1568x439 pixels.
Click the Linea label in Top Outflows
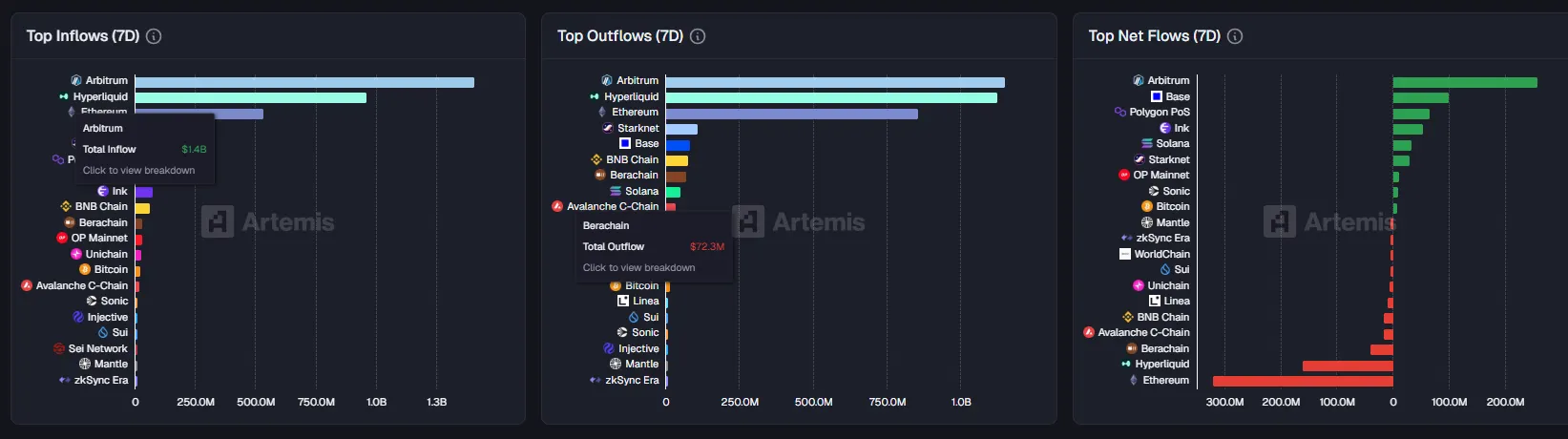(x=645, y=301)
